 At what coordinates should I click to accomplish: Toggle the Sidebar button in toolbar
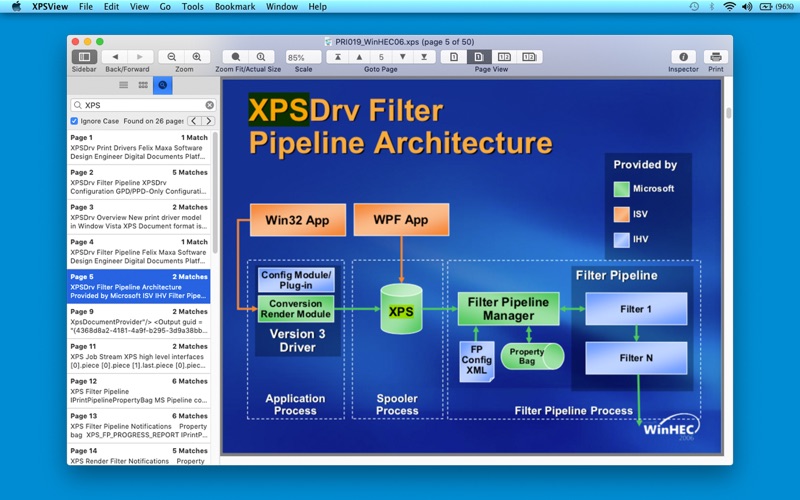(x=84, y=57)
